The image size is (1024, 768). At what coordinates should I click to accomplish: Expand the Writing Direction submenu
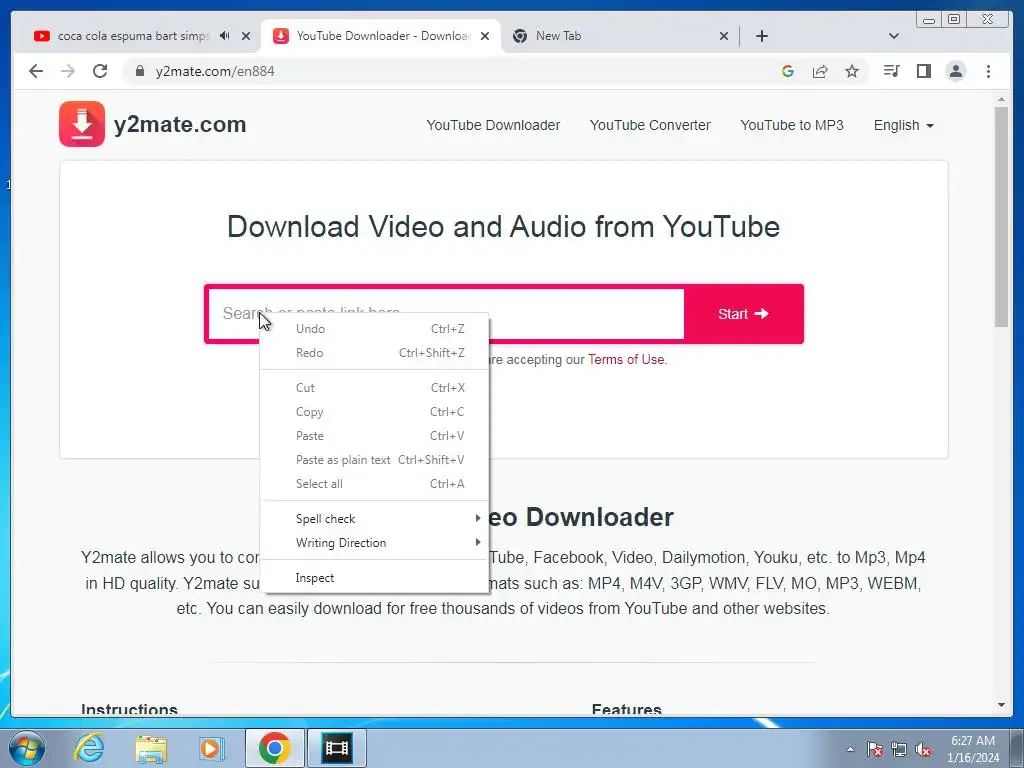(x=374, y=543)
